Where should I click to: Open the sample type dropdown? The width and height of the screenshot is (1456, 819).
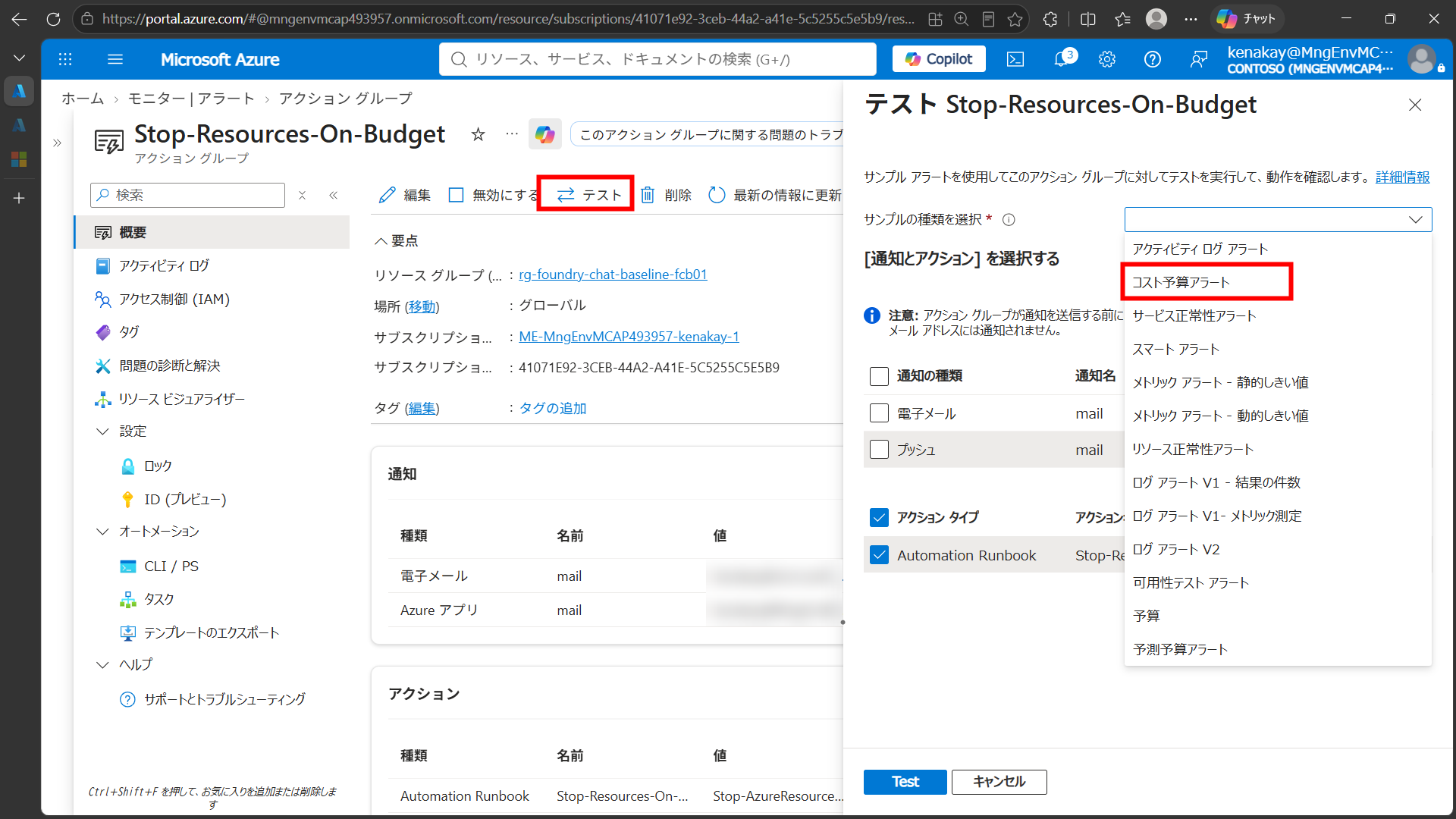[x=1278, y=220]
